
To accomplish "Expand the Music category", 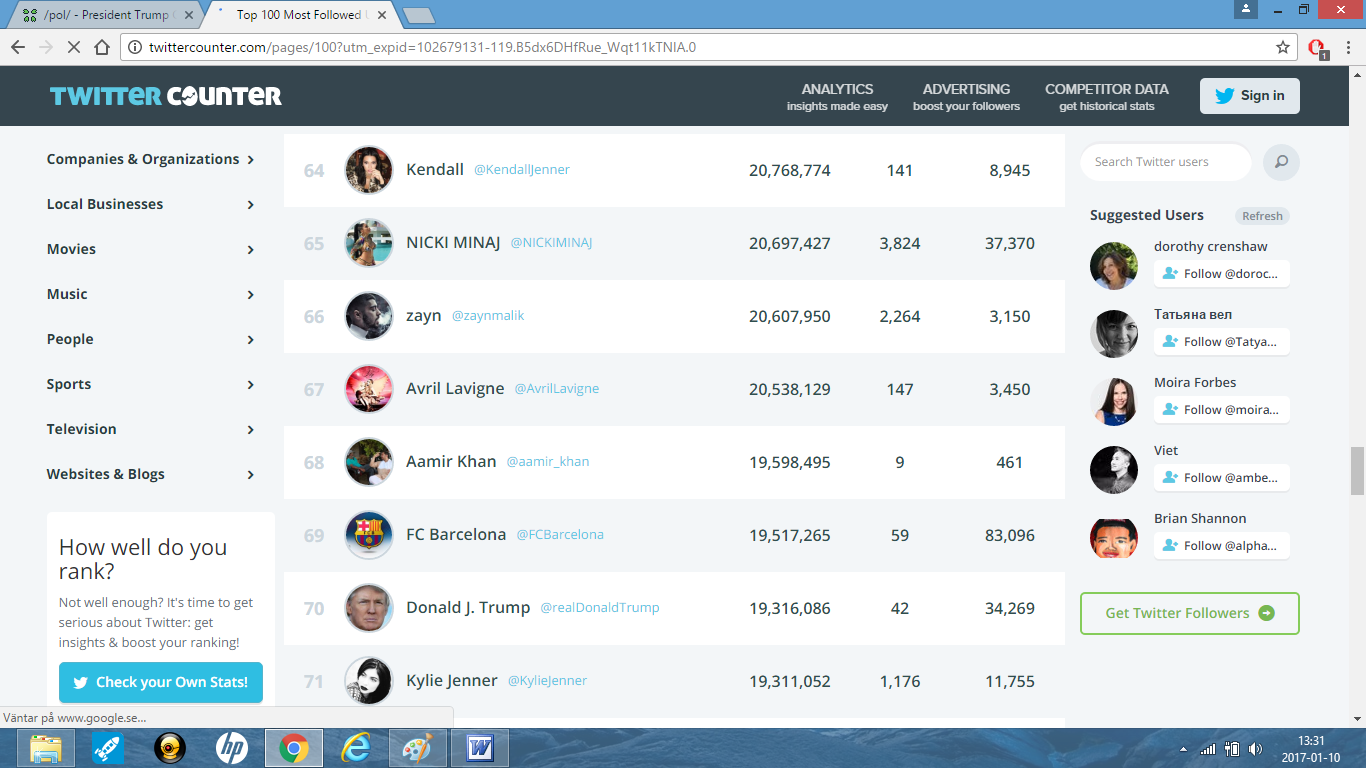I will [x=151, y=294].
